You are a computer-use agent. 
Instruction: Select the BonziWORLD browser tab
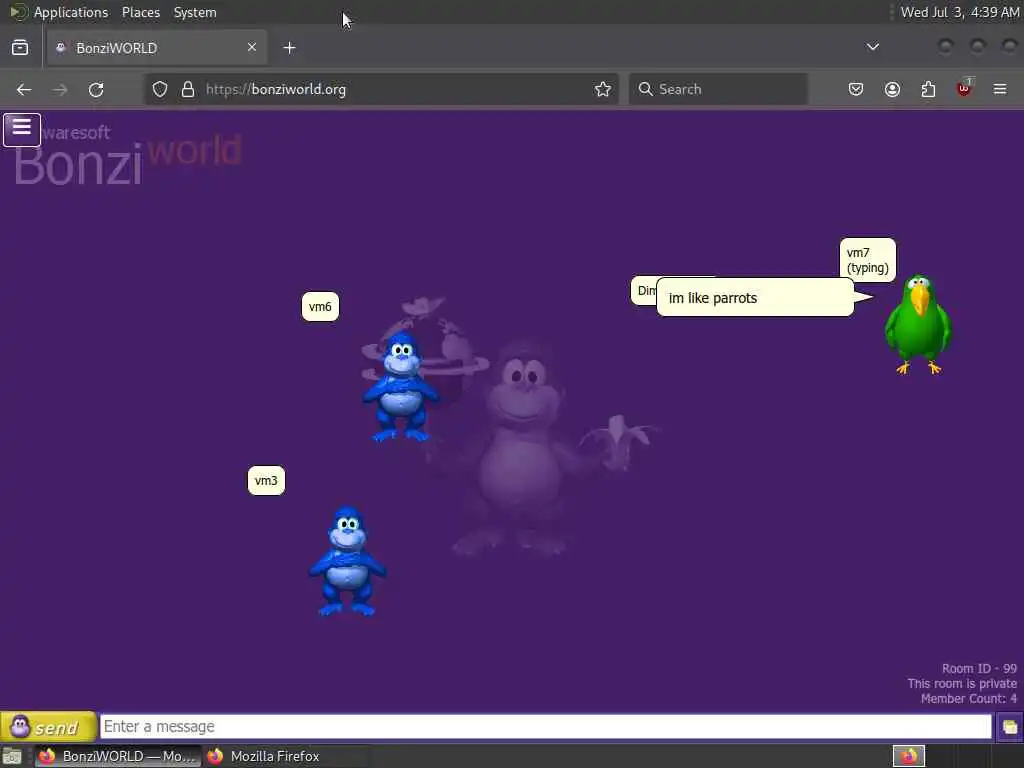pyautogui.click(x=155, y=48)
